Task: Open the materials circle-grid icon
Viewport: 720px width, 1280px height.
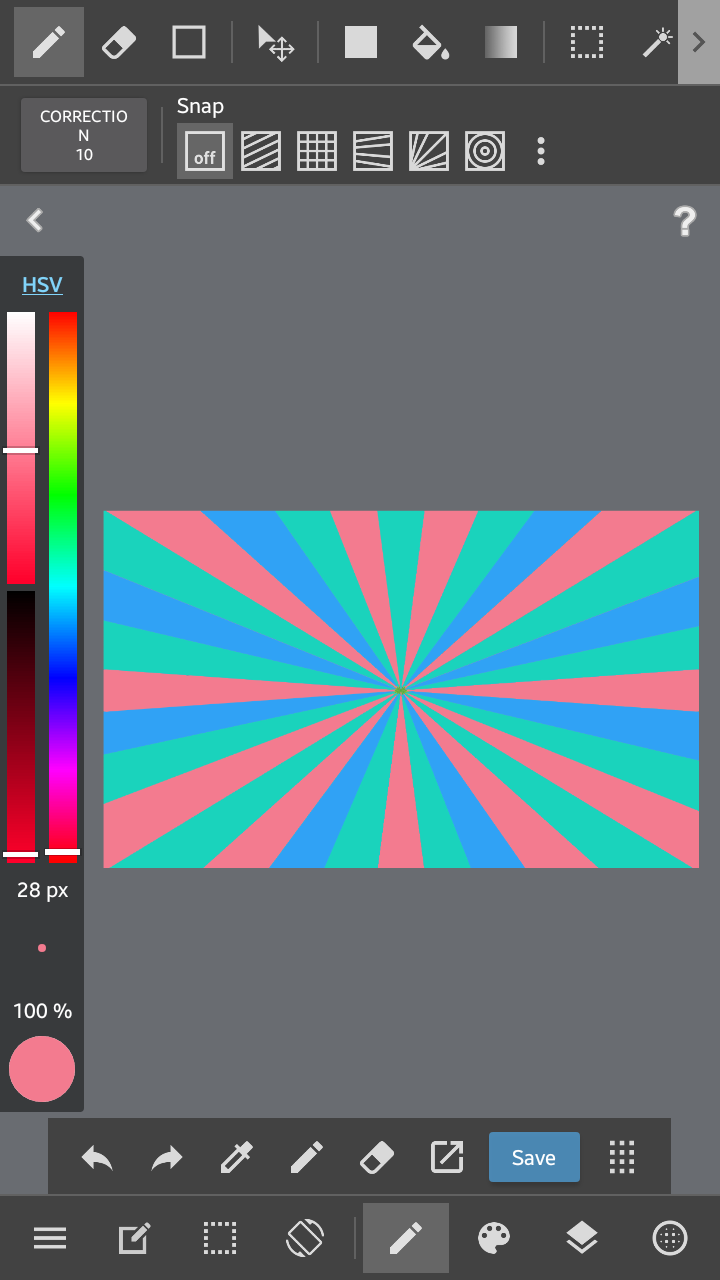Action: pyautogui.click(x=670, y=1239)
